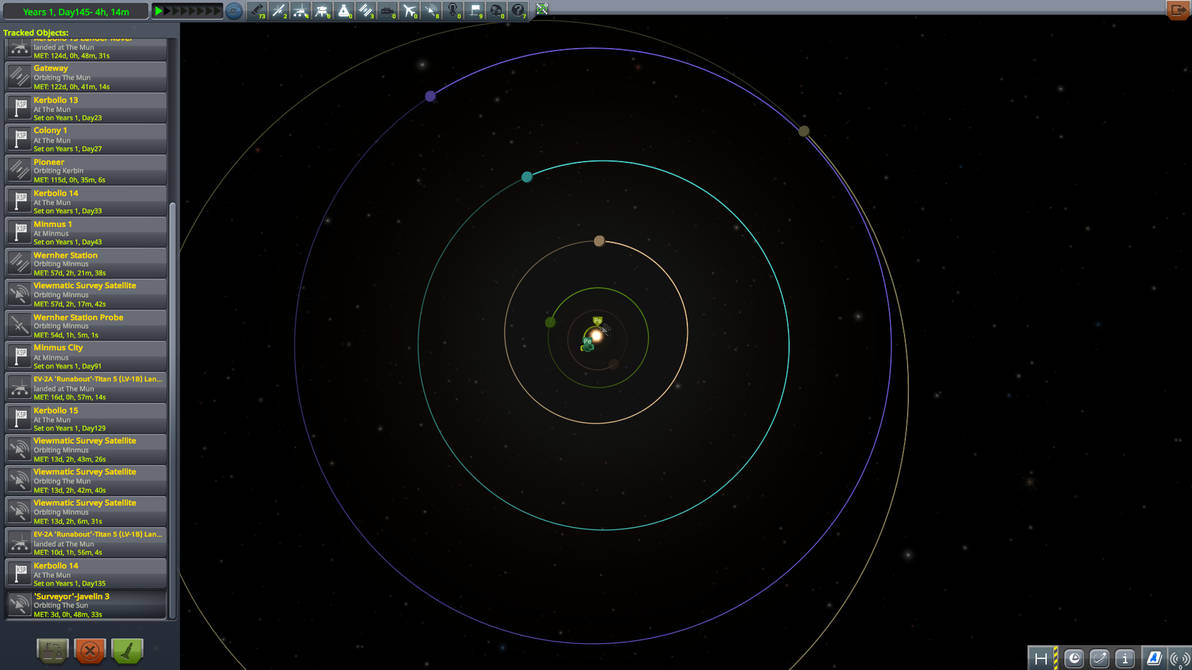Click the clock icon in the bottom-right toolbar
Viewport: 1192px width, 670px height.
tap(1074, 659)
